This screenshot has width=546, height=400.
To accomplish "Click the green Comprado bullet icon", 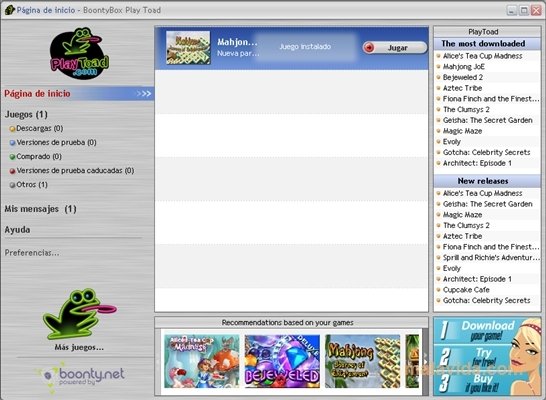I will coord(13,157).
